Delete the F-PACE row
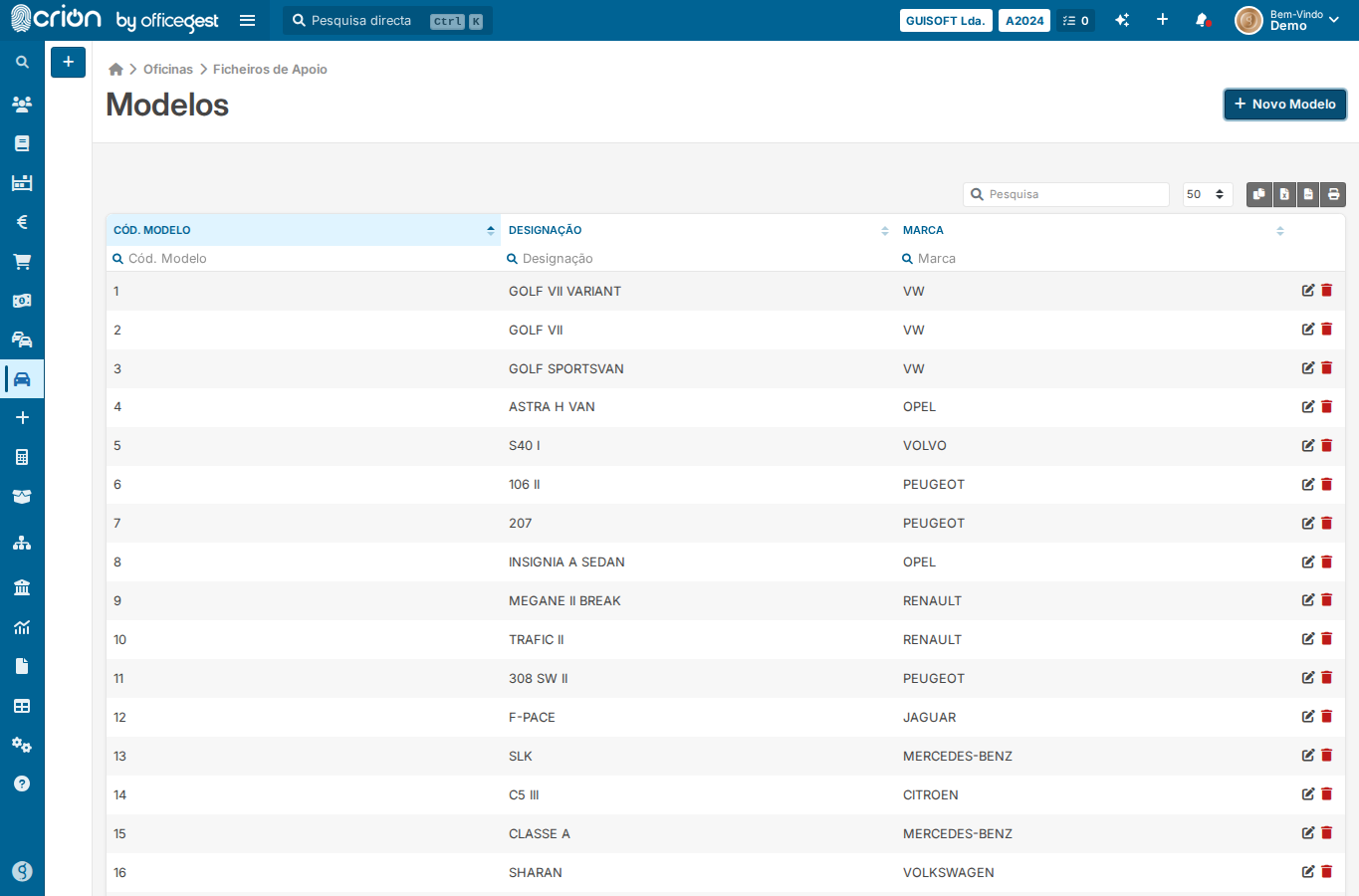This screenshot has width=1359, height=896. click(x=1326, y=717)
